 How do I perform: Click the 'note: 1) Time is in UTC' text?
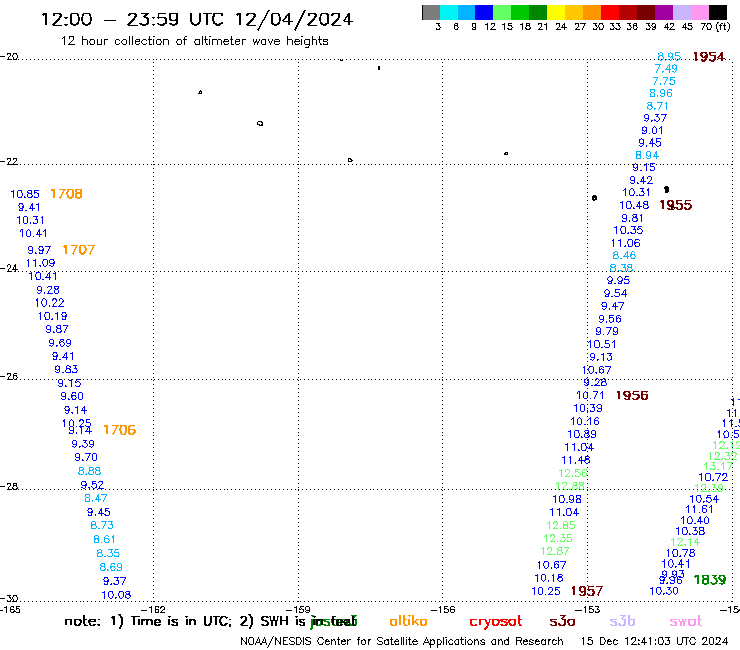[148, 621]
